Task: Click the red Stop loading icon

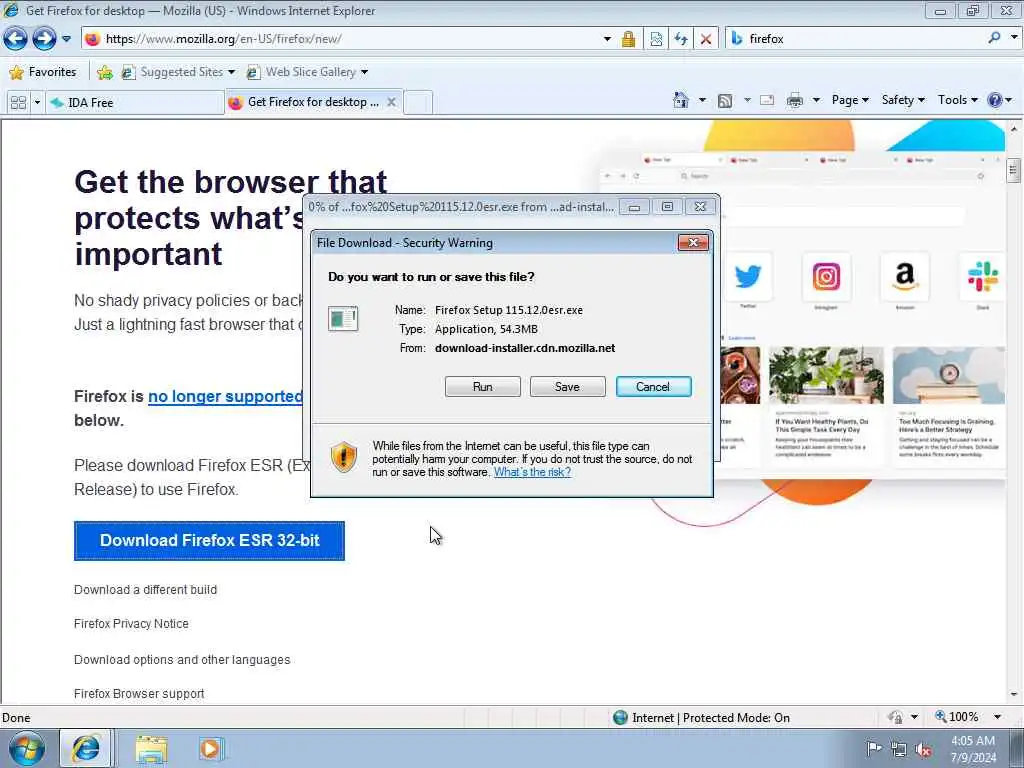Action: point(705,39)
